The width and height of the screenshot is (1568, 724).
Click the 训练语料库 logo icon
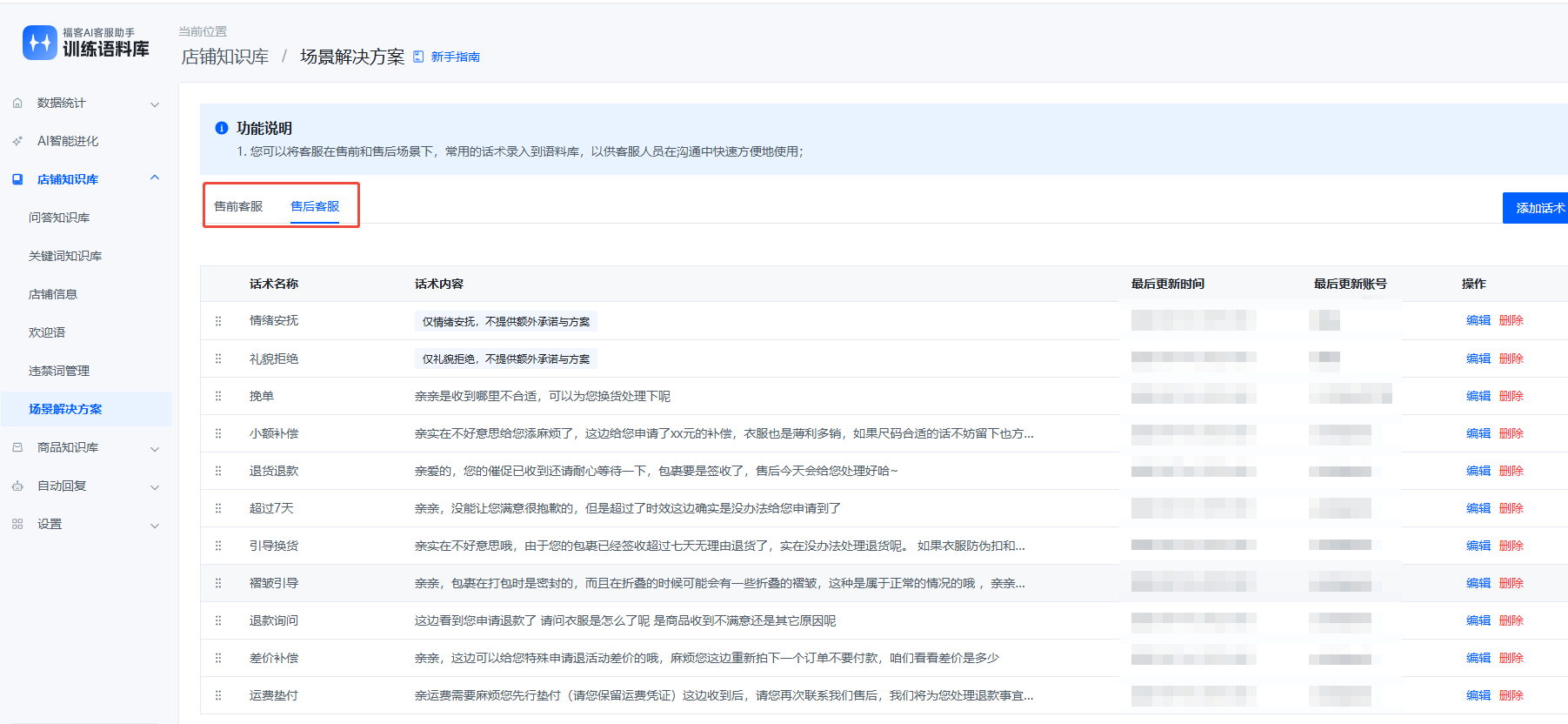(40, 42)
